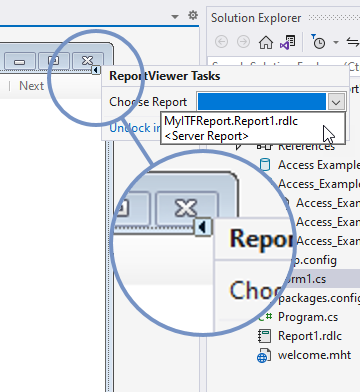The height and width of the screenshot is (392, 360).
Task: Click the web page icon beside welcome.mht
Action: tap(264, 356)
